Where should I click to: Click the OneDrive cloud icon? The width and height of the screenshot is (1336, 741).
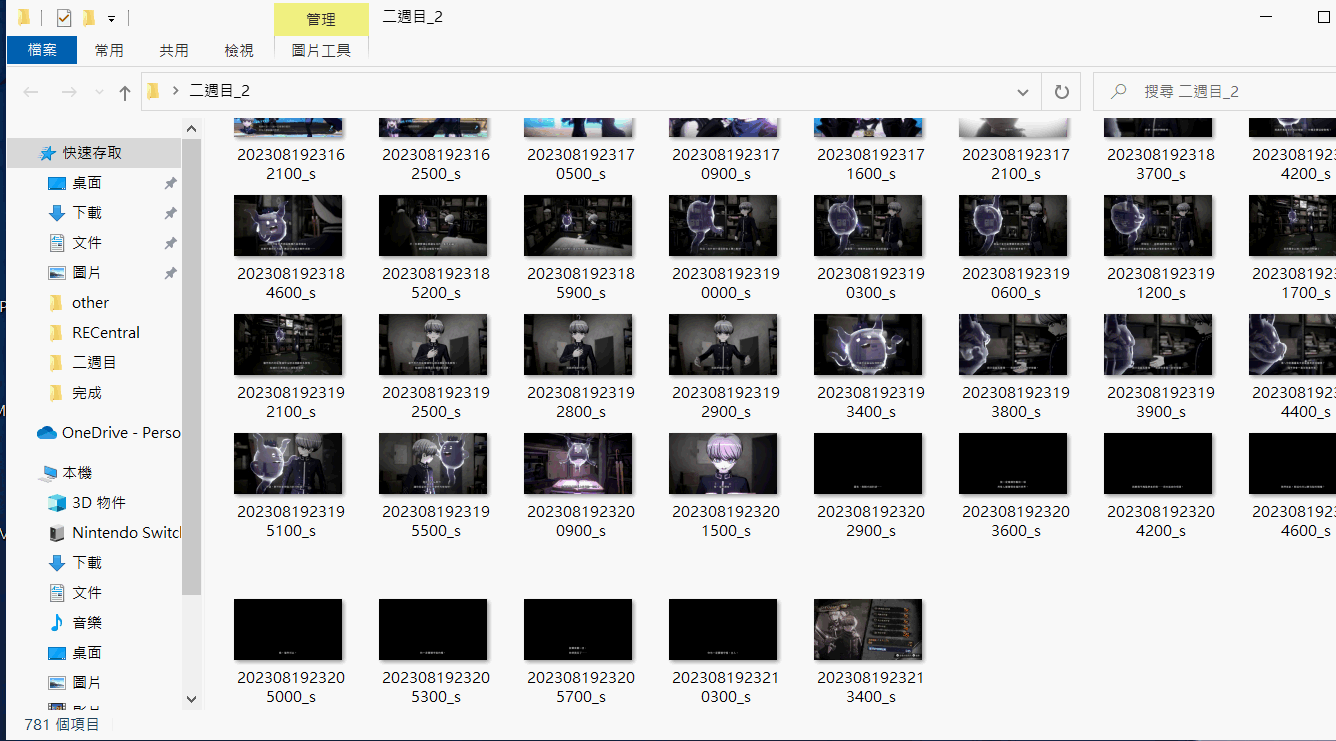tap(47, 433)
